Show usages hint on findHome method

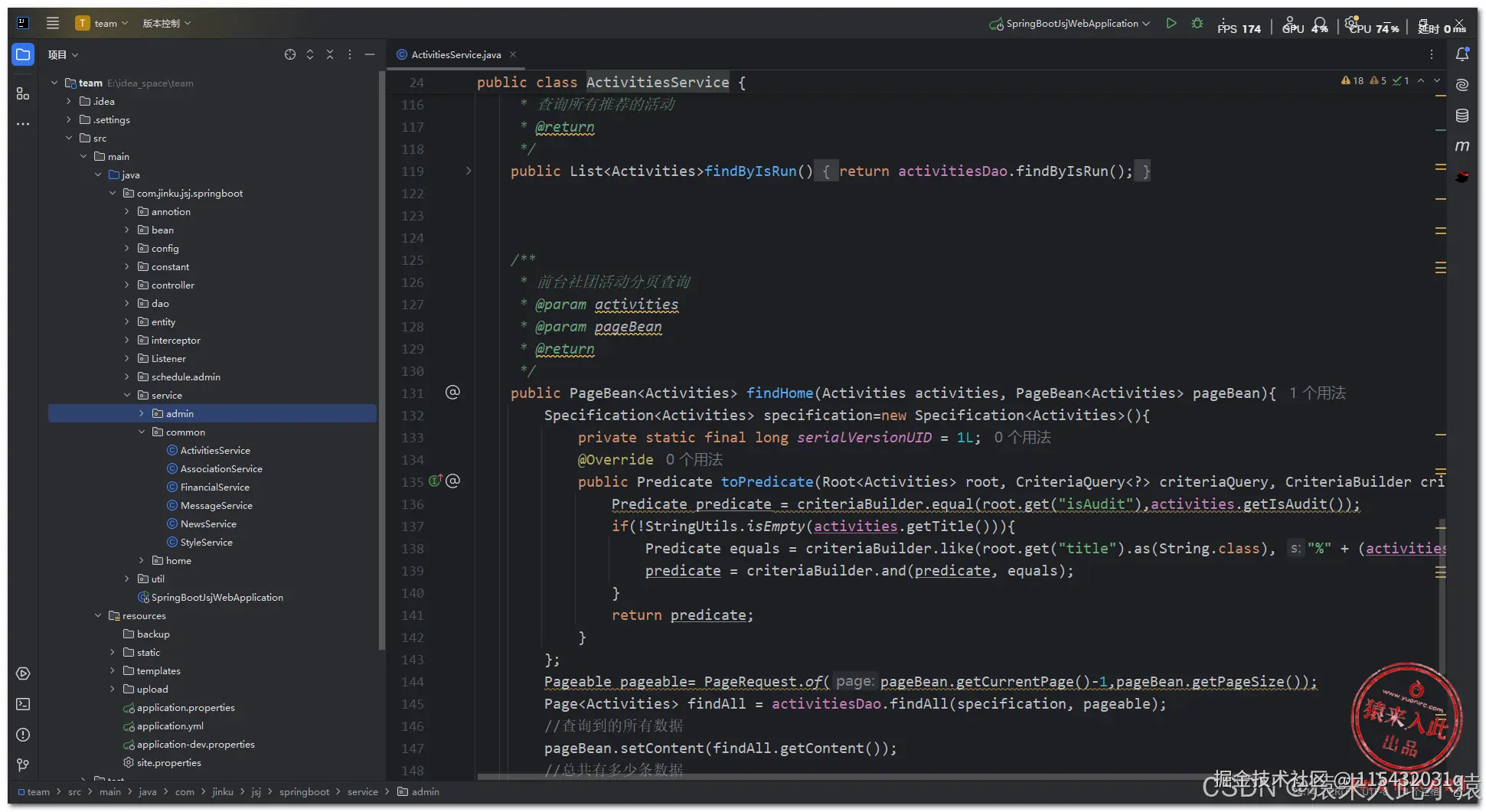click(1318, 393)
